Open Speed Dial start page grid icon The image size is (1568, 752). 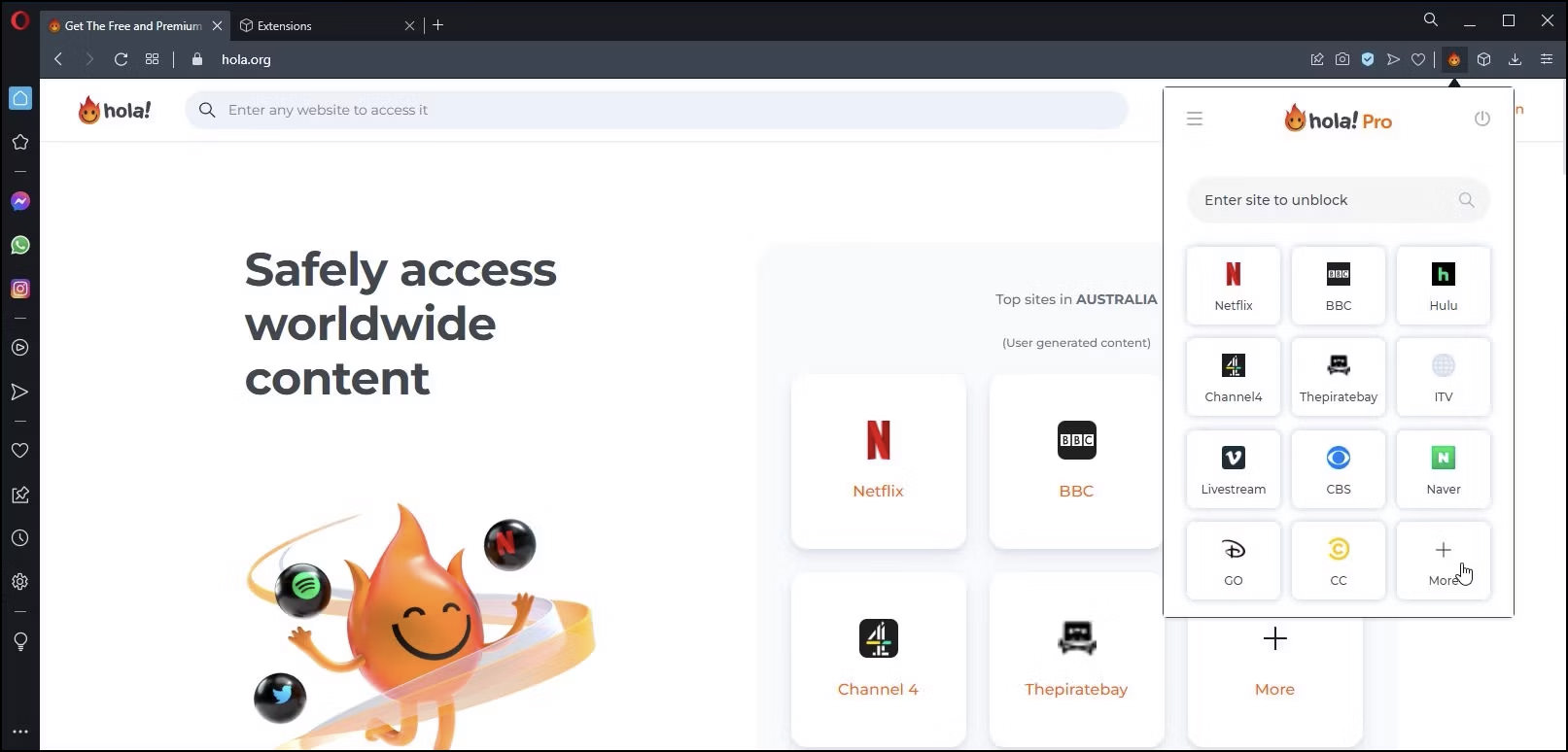click(x=152, y=59)
